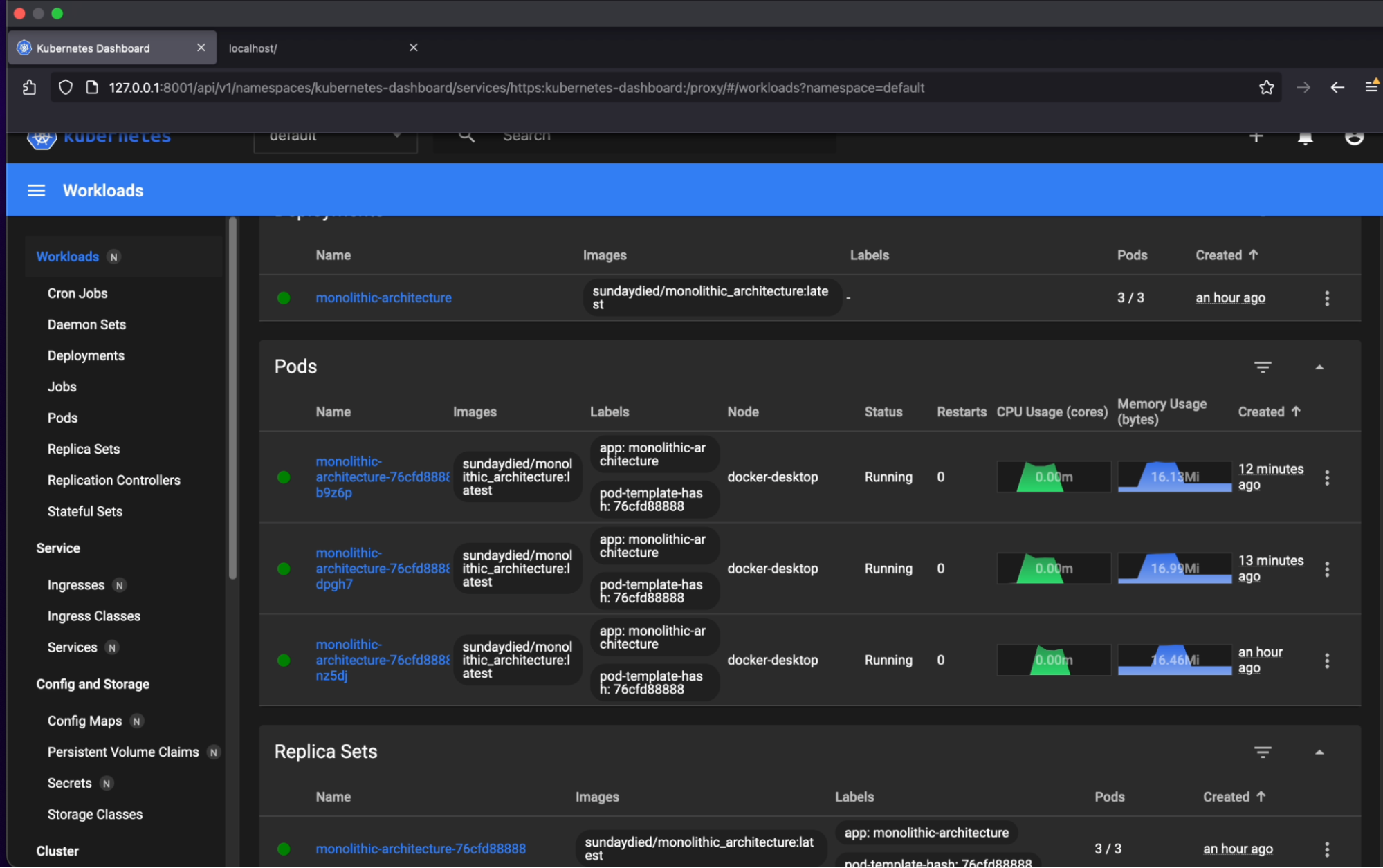Open Secrets in sidebar
This screenshot has height=868, width=1383.
click(x=69, y=783)
